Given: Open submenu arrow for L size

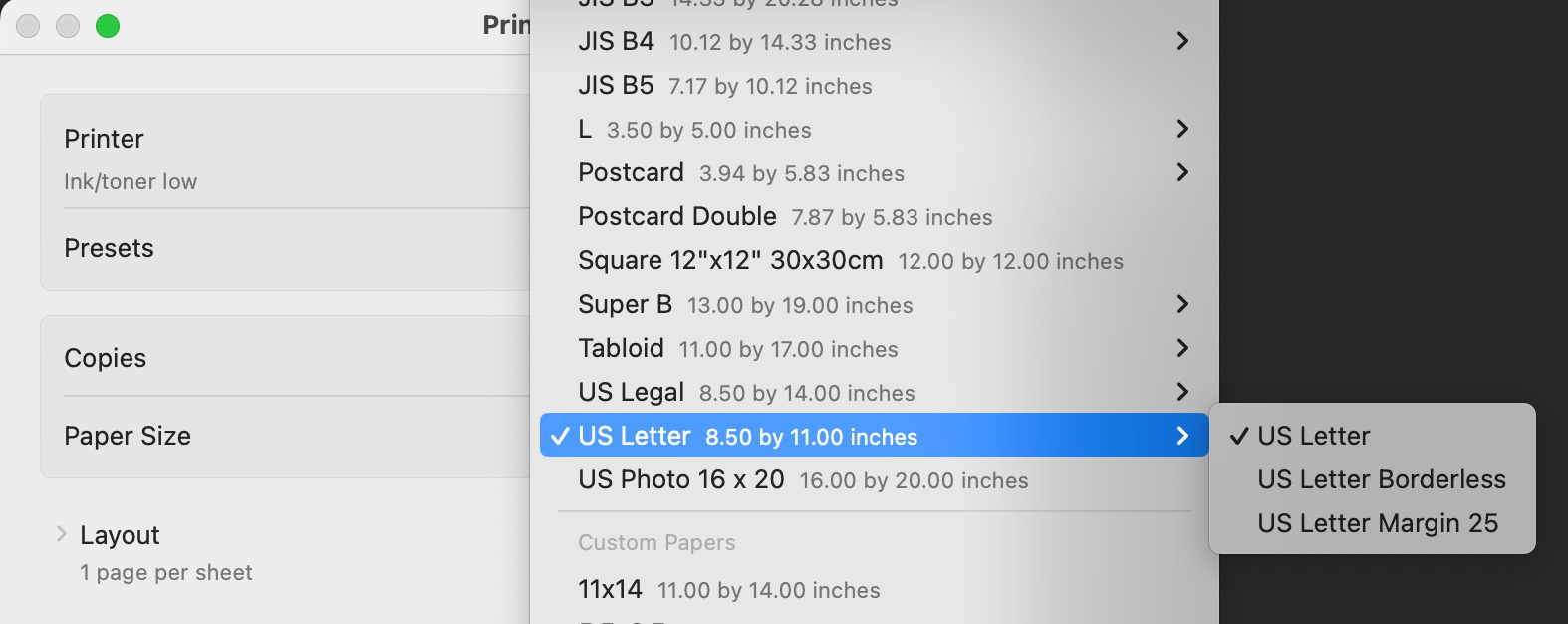Looking at the screenshot, I should click(x=1182, y=129).
